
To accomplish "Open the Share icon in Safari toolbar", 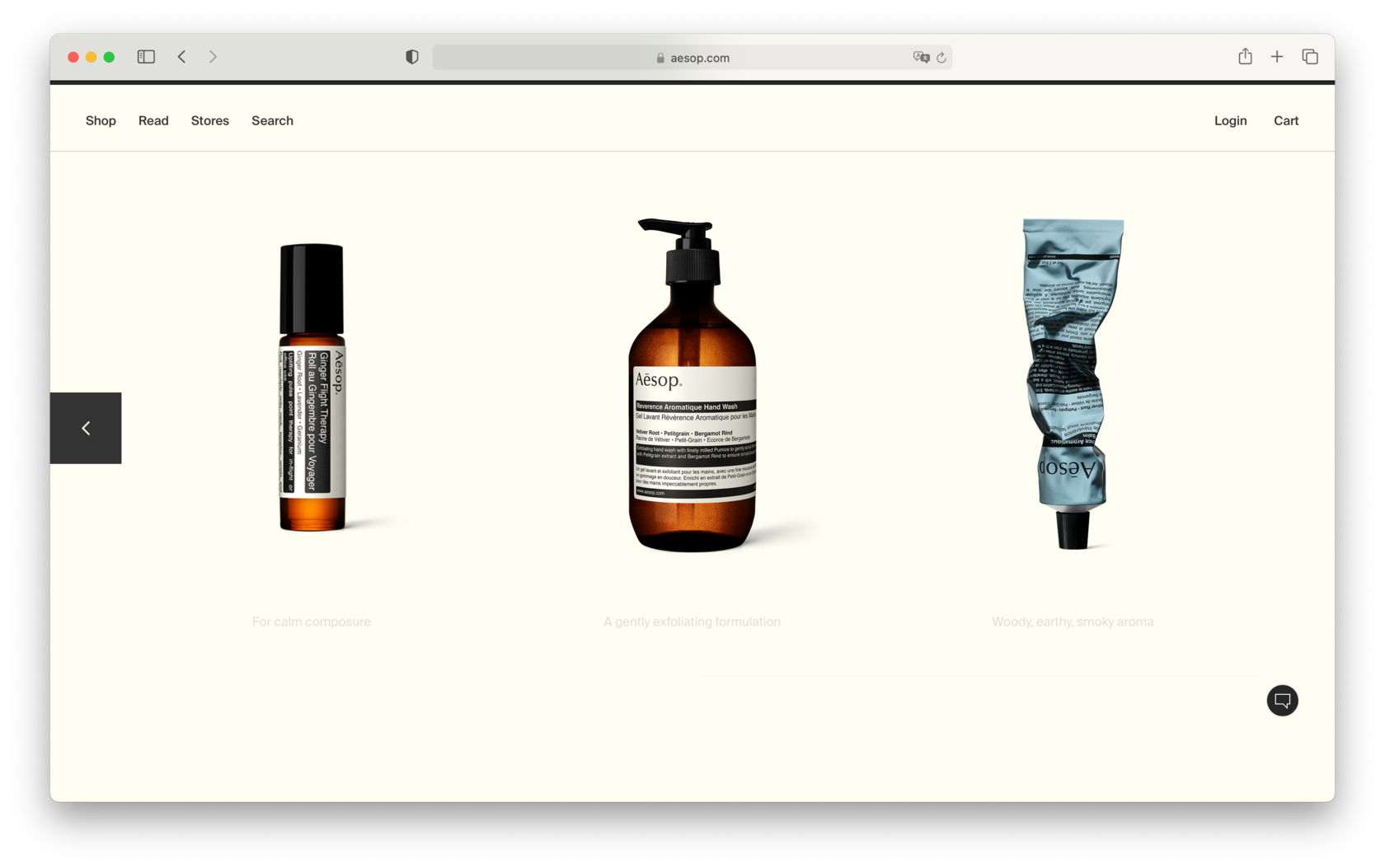I will tap(1245, 56).
